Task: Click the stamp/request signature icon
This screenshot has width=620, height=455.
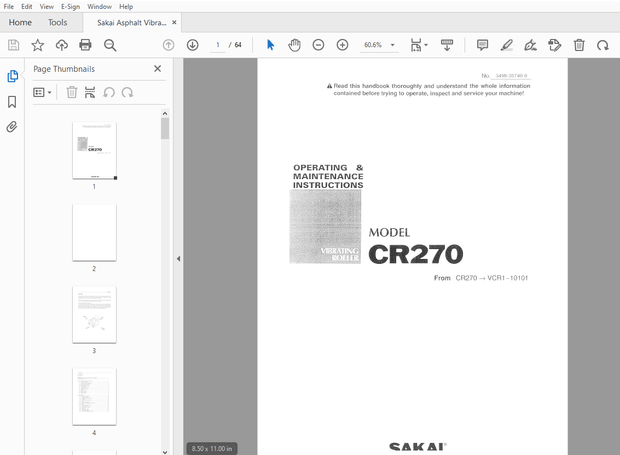Action: 554,45
